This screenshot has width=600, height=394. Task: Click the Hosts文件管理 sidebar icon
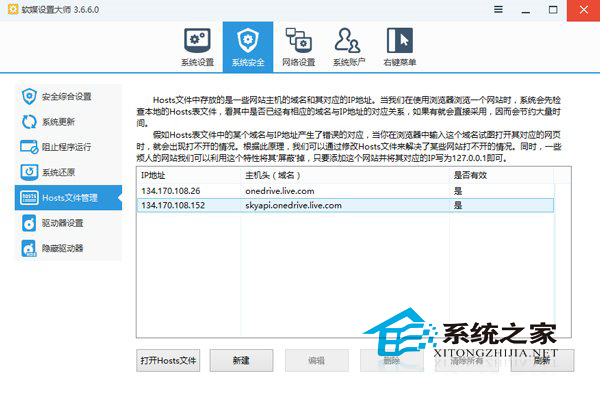(29, 198)
